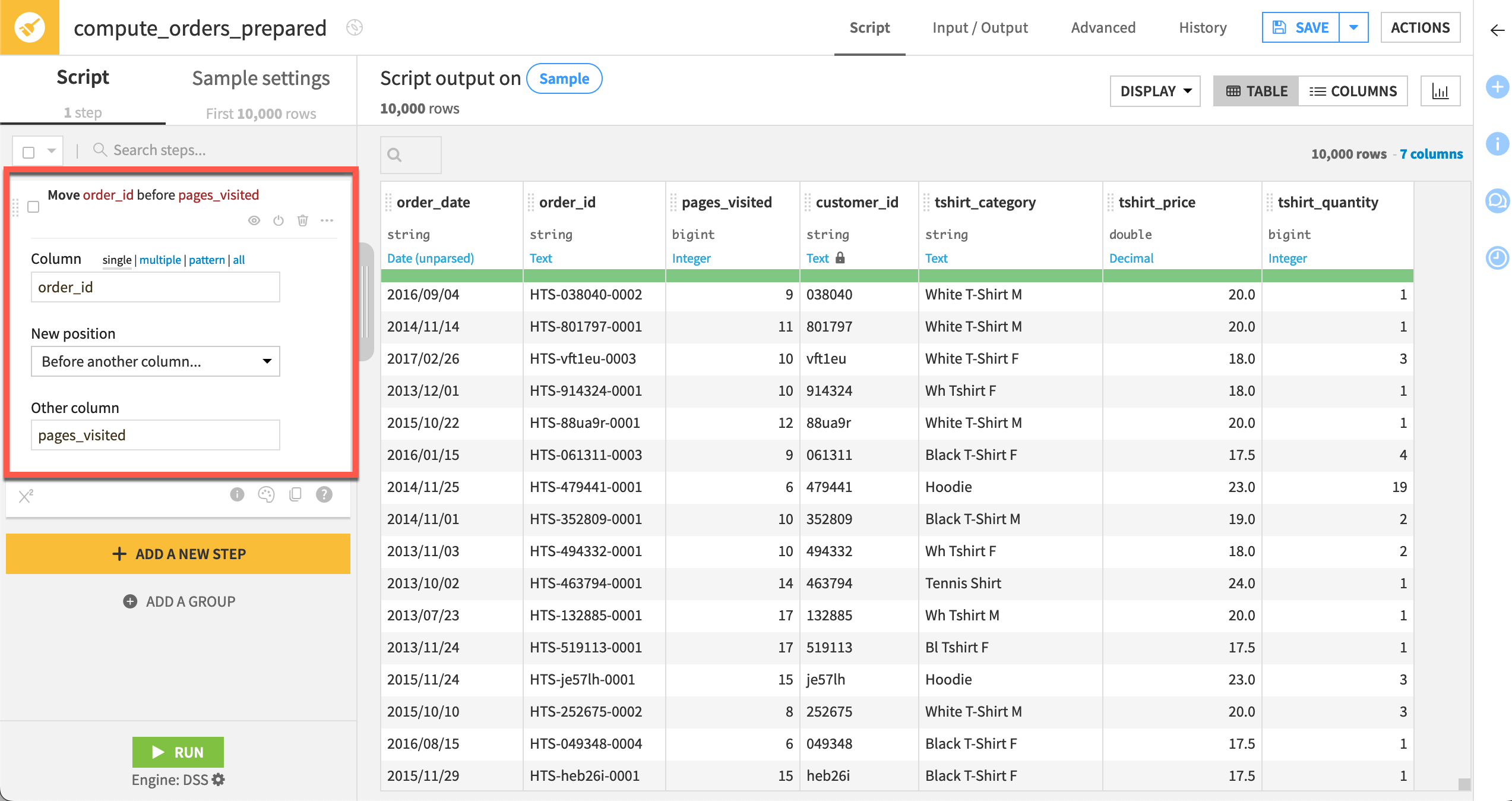Choose pattern column mode
This screenshot has height=801, width=1512.
(207, 260)
